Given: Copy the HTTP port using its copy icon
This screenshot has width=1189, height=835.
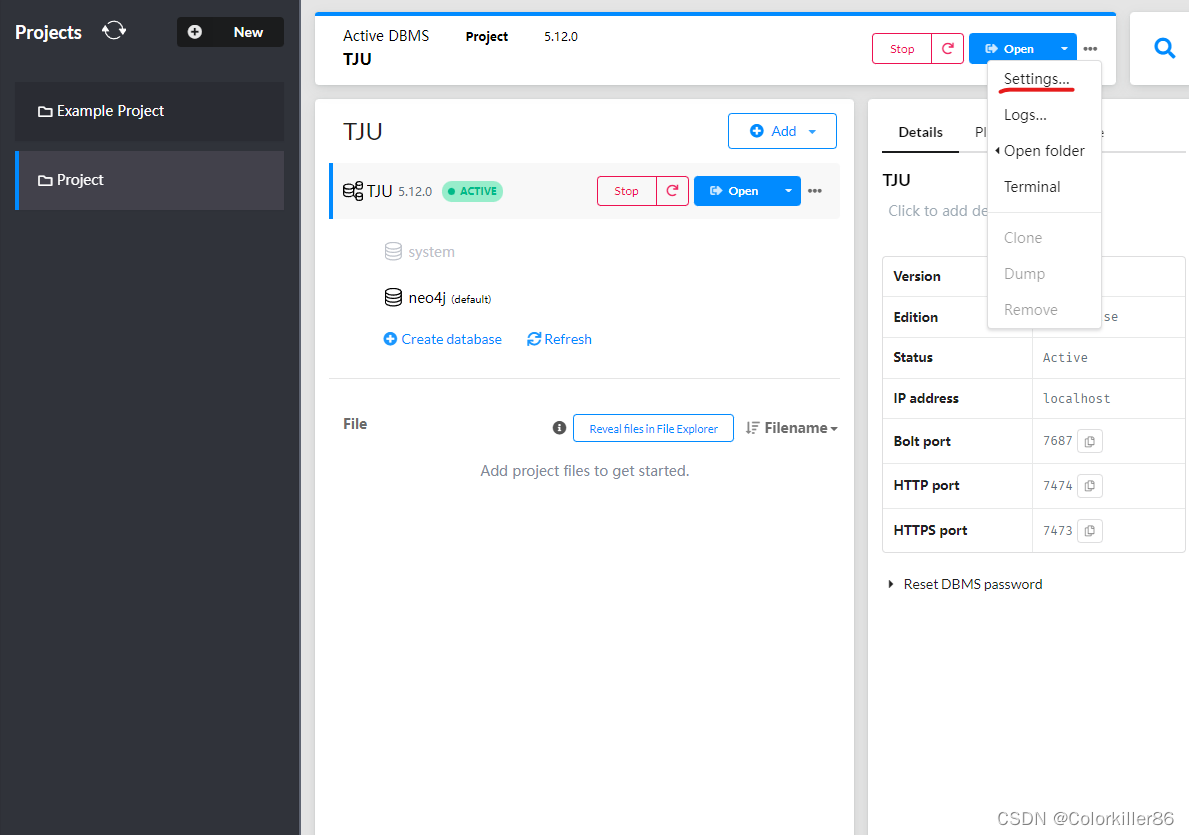Looking at the screenshot, I should pos(1089,485).
